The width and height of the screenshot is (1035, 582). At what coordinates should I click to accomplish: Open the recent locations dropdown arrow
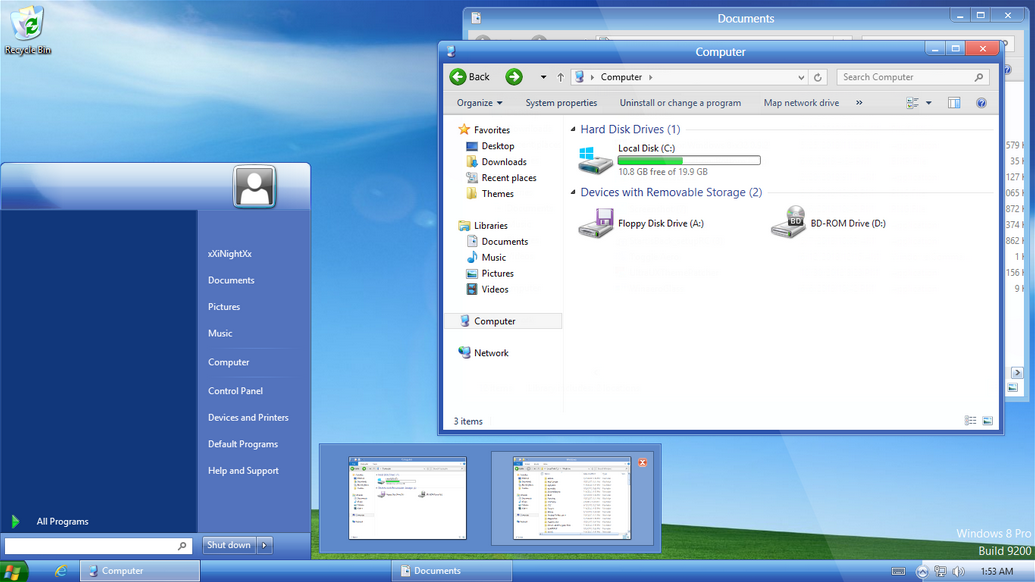543,77
